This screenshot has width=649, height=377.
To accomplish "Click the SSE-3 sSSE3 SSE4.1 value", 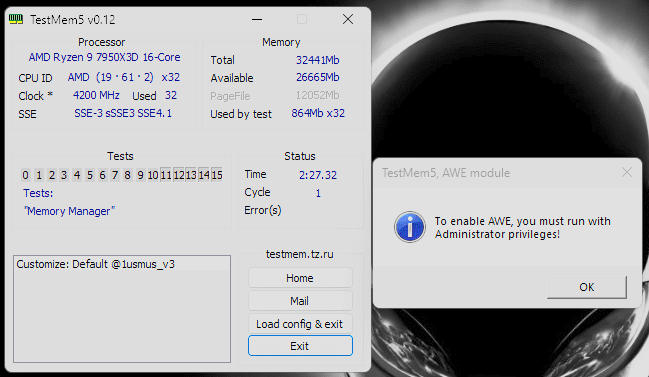I will (123, 113).
